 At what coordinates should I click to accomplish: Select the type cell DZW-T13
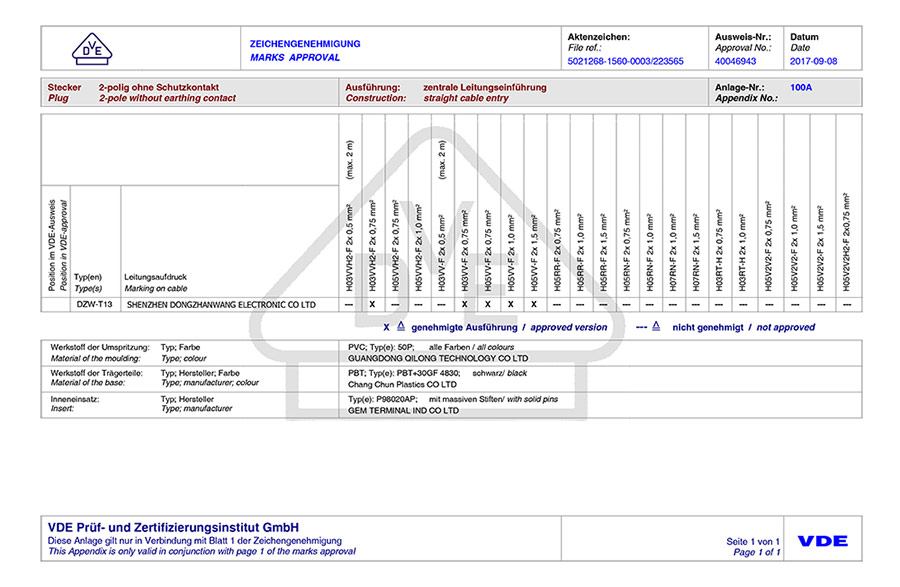(95, 304)
